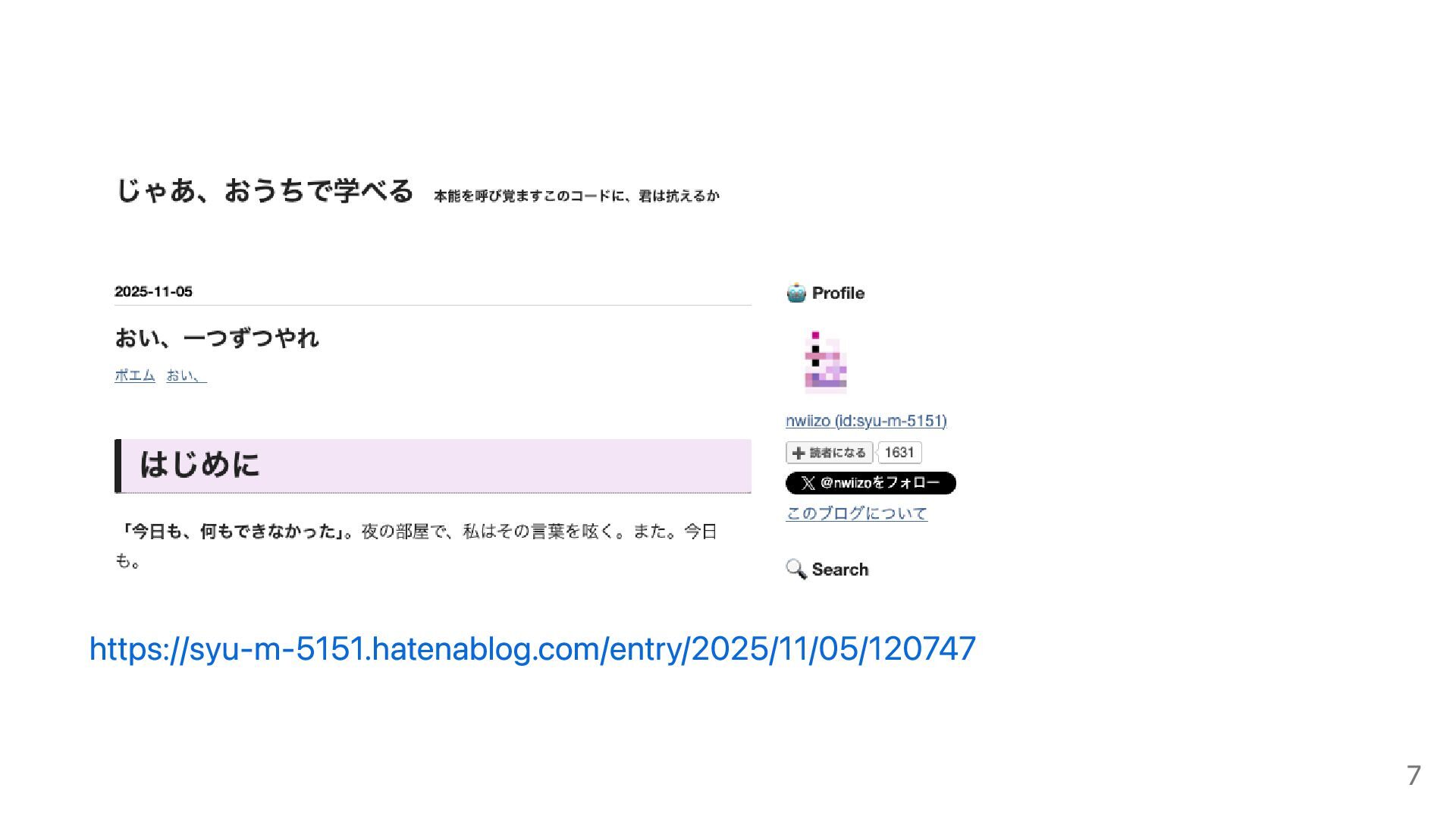This screenshot has height=819, width=1456.
Task: Open the blog title じゃあ、おうちで学べる
Action: tap(265, 190)
